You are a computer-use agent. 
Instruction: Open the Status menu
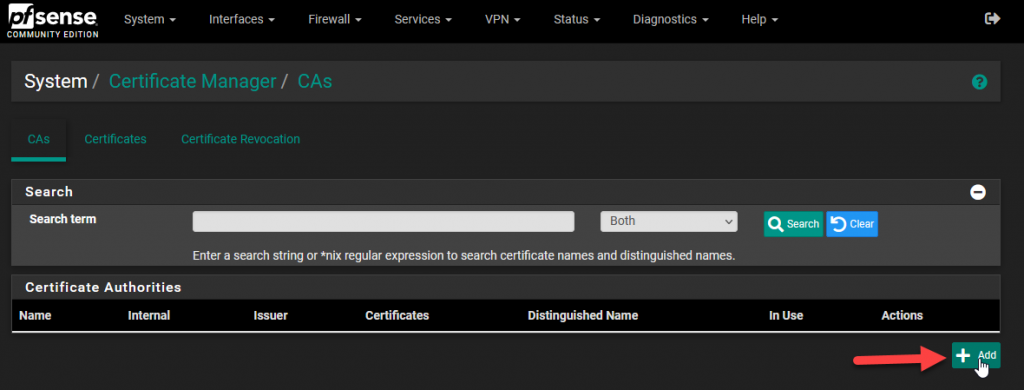tap(577, 20)
